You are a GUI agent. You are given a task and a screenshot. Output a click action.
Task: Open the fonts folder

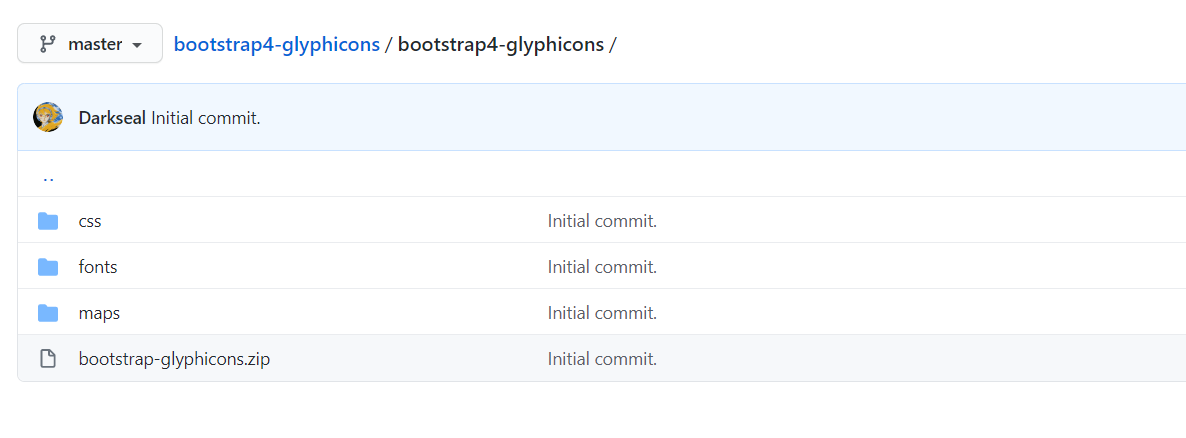click(x=98, y=267)
